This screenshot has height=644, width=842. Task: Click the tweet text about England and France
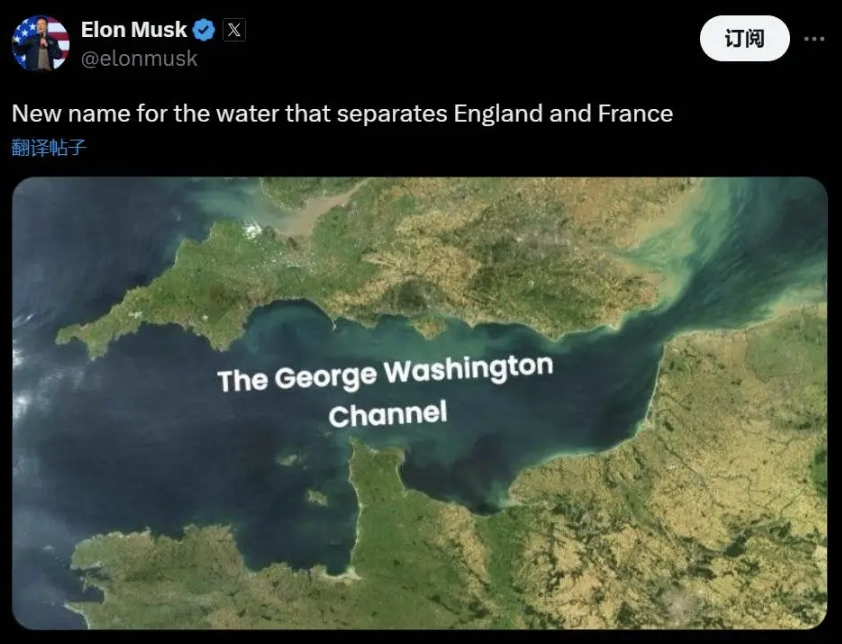(x=342, y=113)
